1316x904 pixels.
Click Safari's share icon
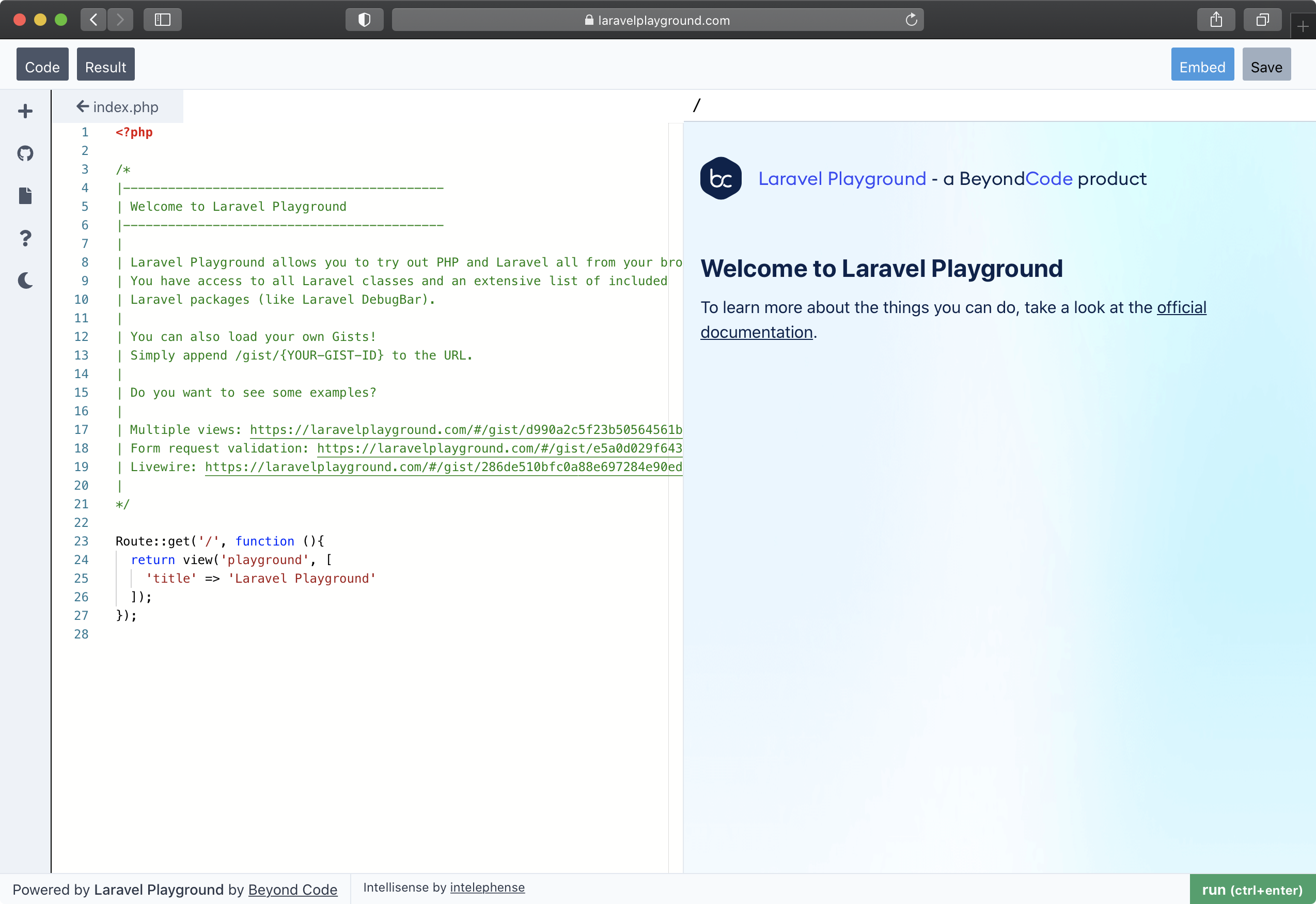(1216, 20)
